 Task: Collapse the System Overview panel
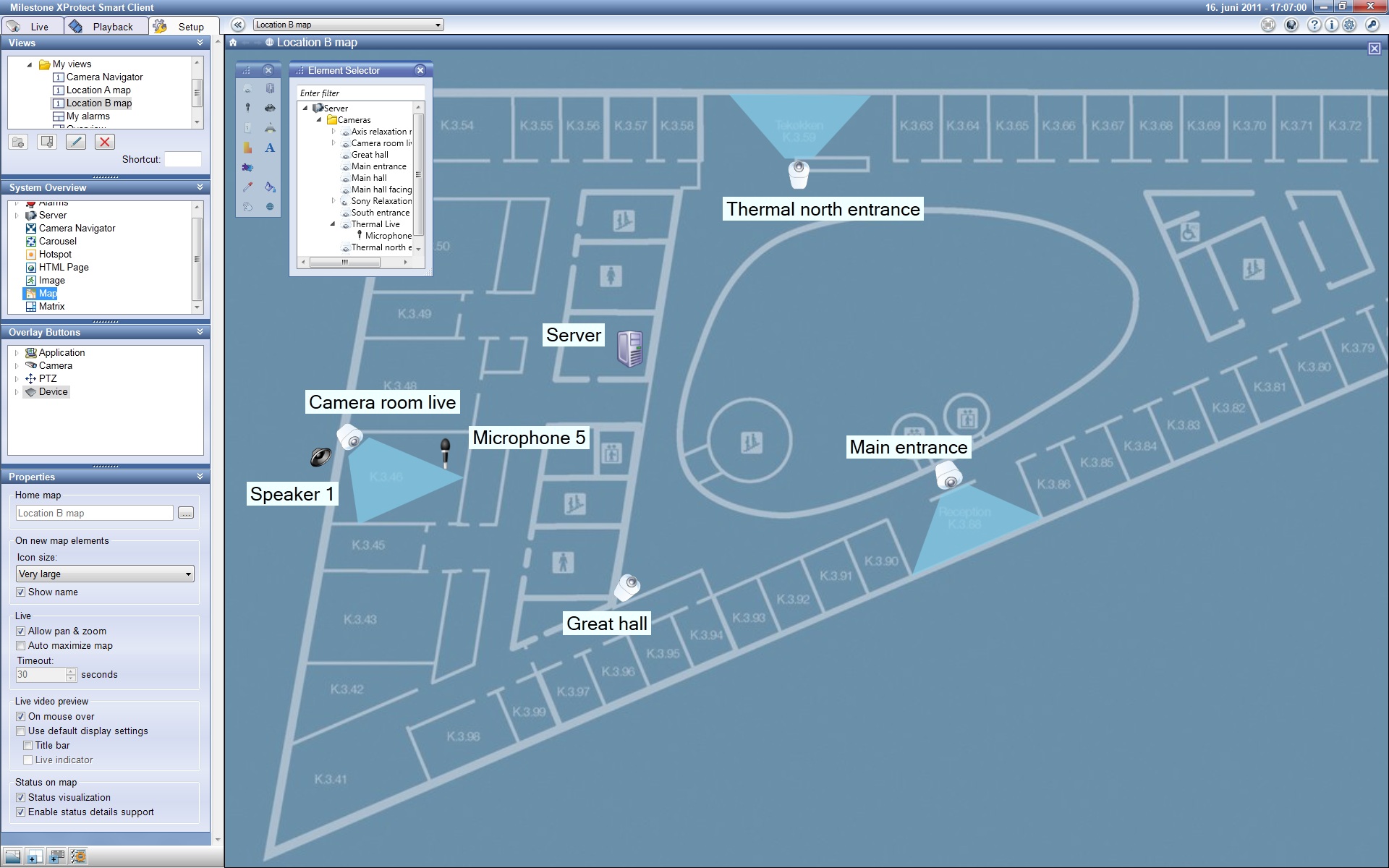pos(200,187)
